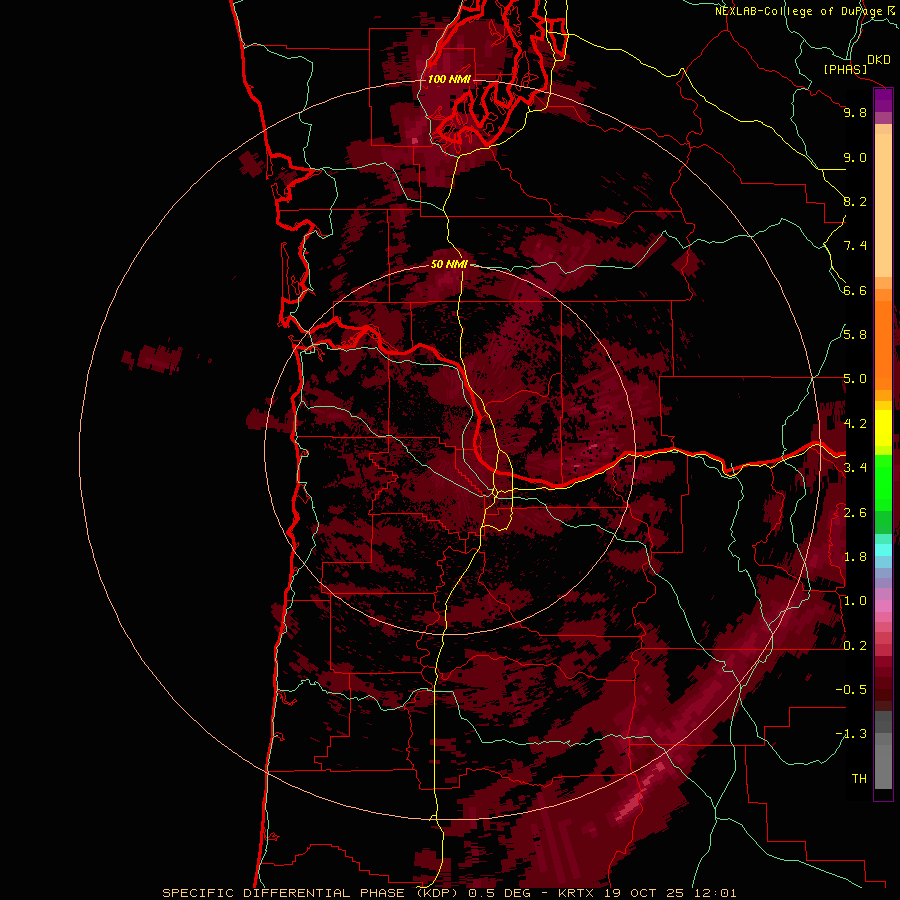900x900 pixels.
Task: Click the NEXLAB-College of DuPage credit text
Action: (x=800, y=11)
